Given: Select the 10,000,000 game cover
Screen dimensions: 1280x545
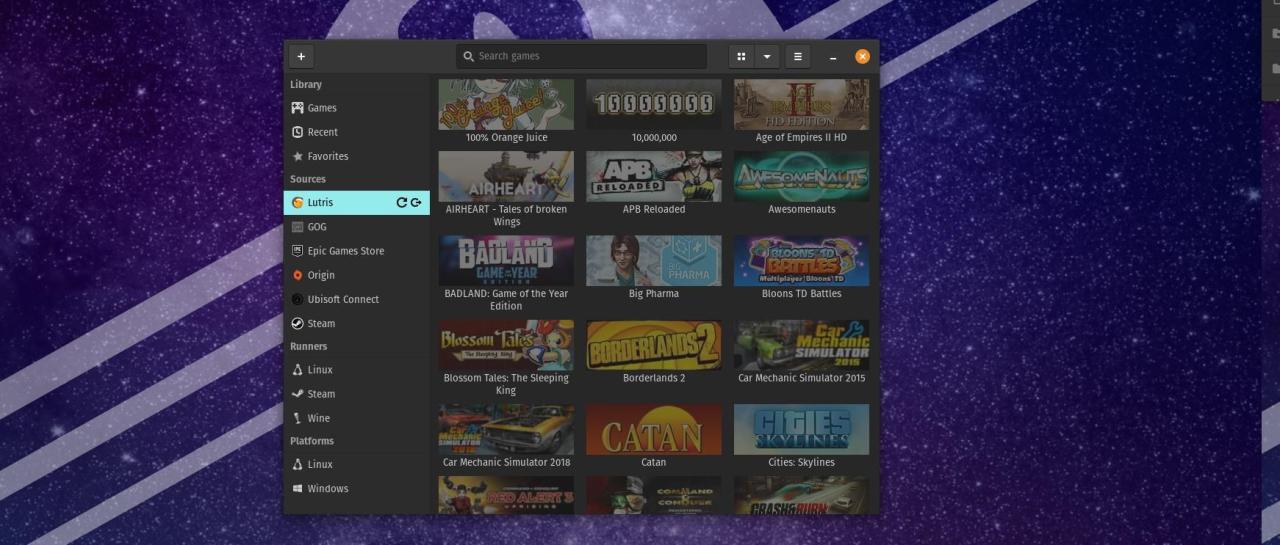Looking at the screenshot, I should (654, 104).
